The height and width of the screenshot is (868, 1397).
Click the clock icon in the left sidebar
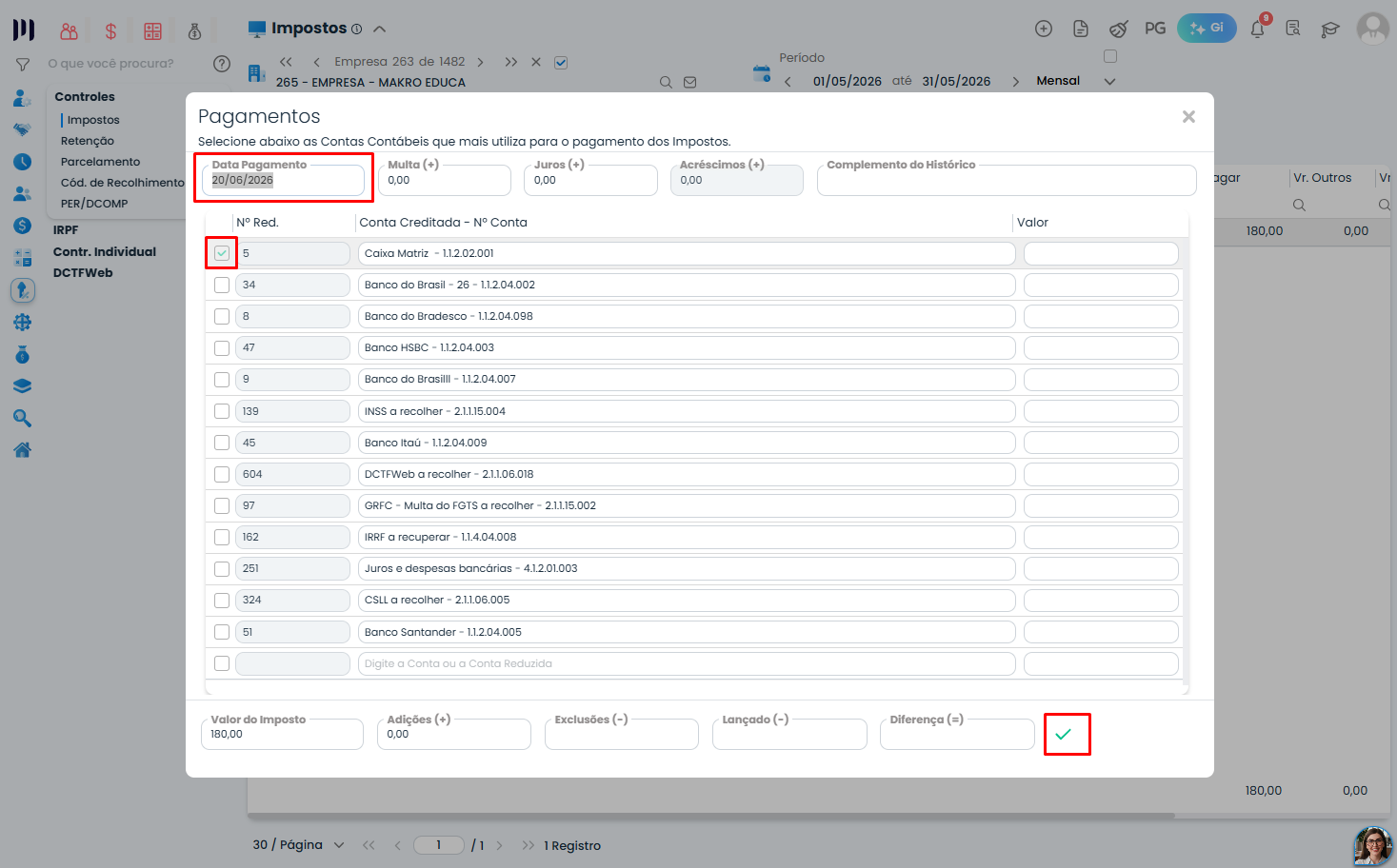coord(23,162)
